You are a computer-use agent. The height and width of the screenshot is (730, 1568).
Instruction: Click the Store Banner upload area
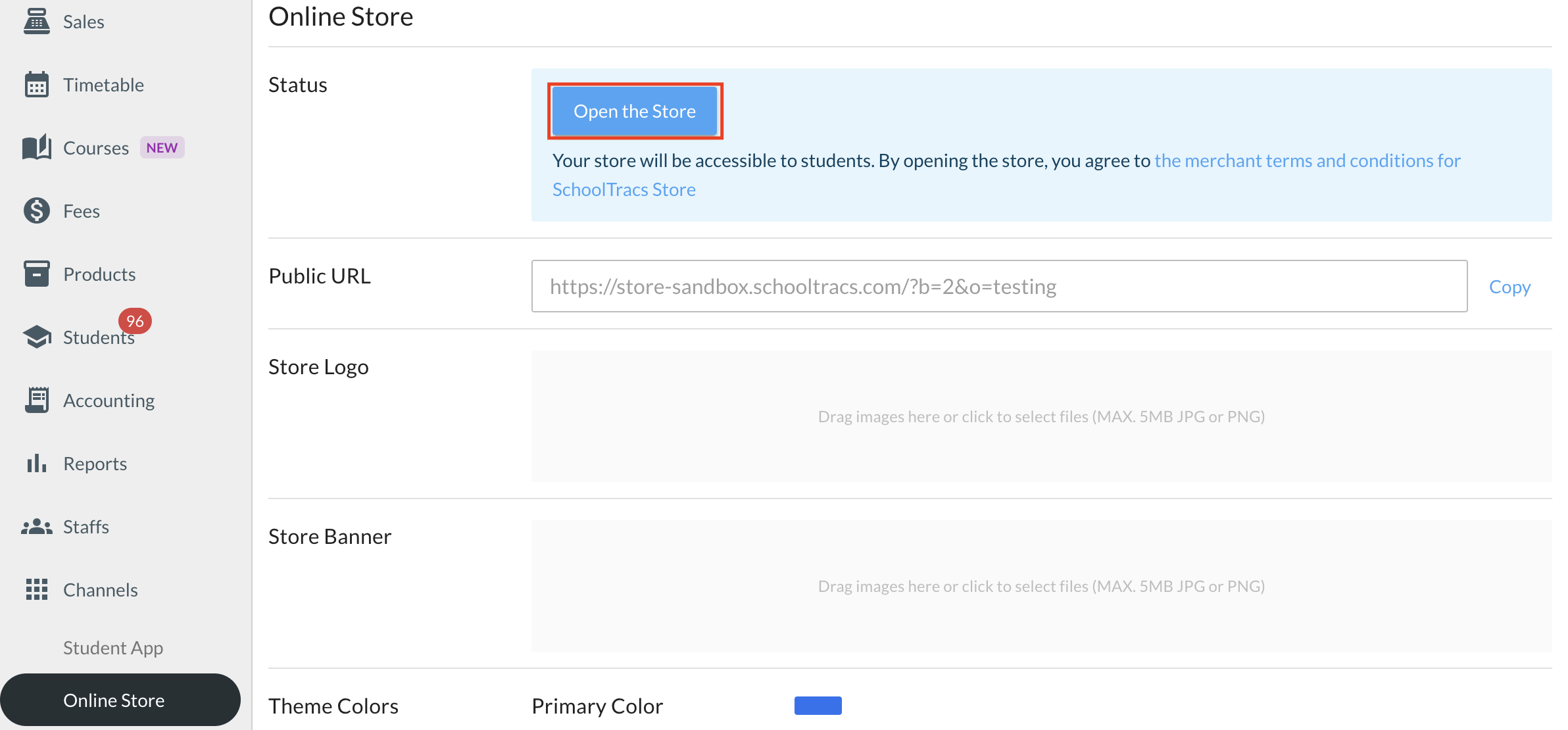coord(1041,586)
